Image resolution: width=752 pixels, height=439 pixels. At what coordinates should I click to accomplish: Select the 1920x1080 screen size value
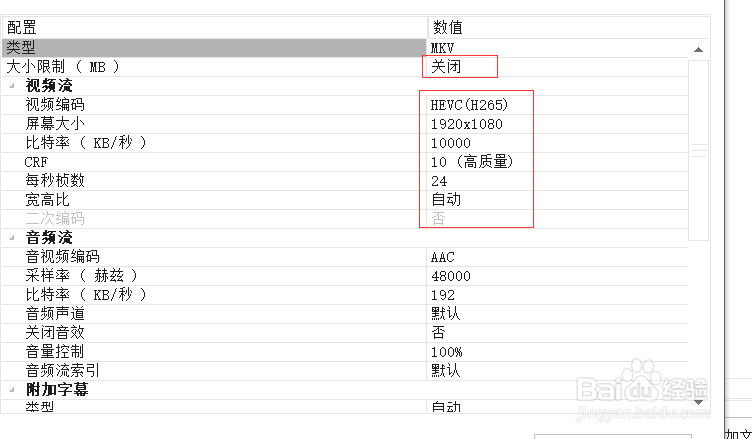click(x=466, y=124)
